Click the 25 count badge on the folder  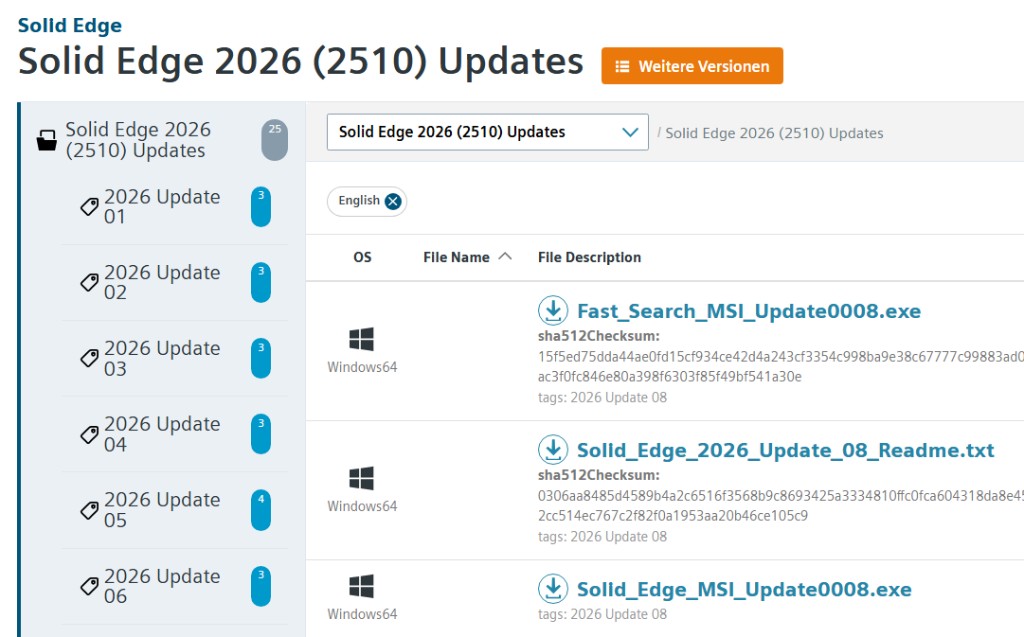(x=274, y=140)
